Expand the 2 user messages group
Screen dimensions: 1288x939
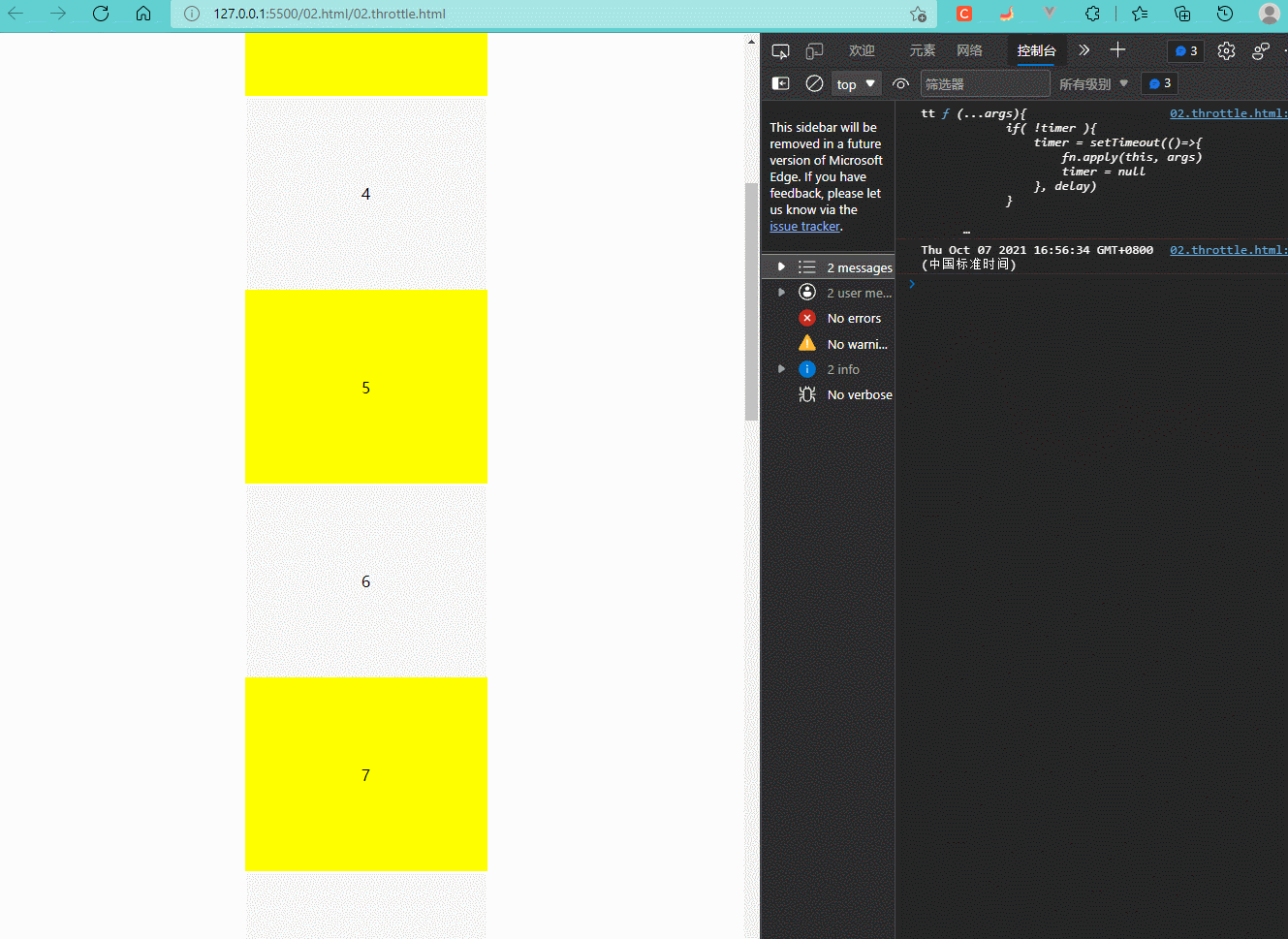[x=781, y=292]
